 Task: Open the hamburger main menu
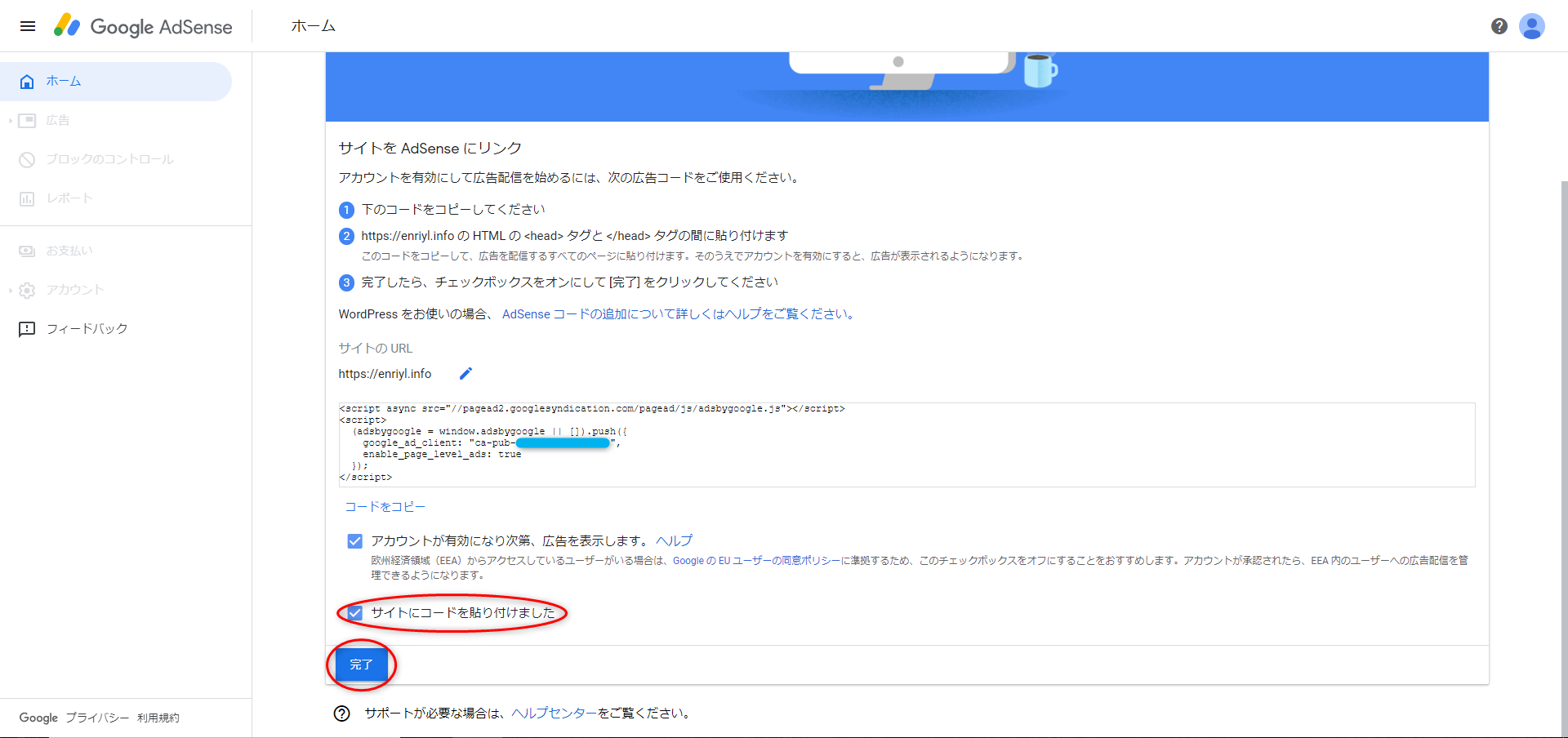point(28,26)
